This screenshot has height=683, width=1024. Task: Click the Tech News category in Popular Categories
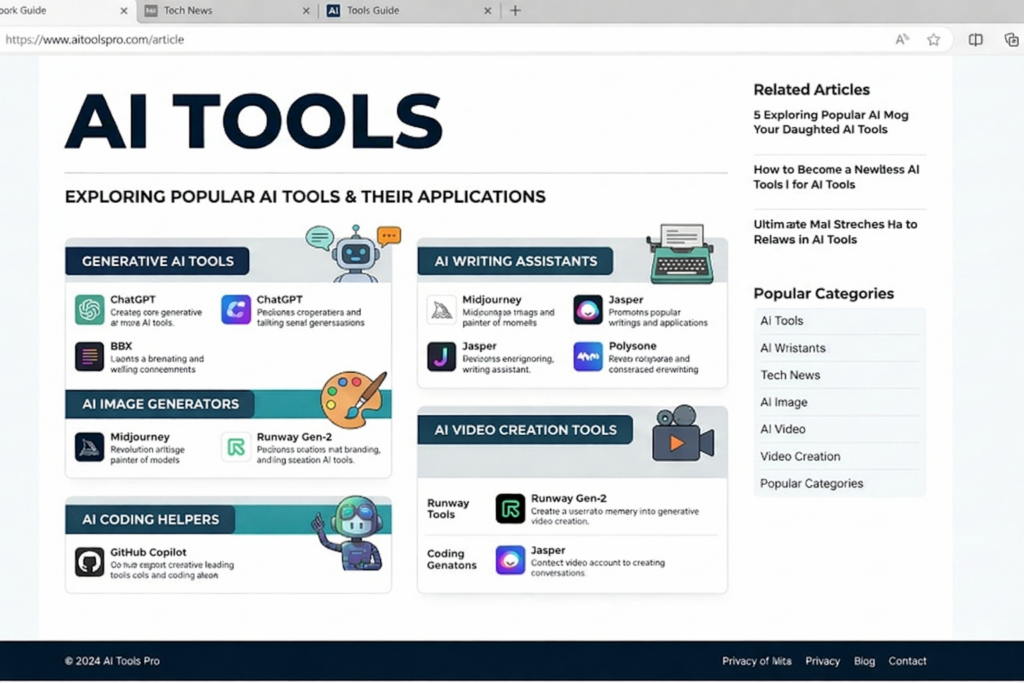[790, 375]
